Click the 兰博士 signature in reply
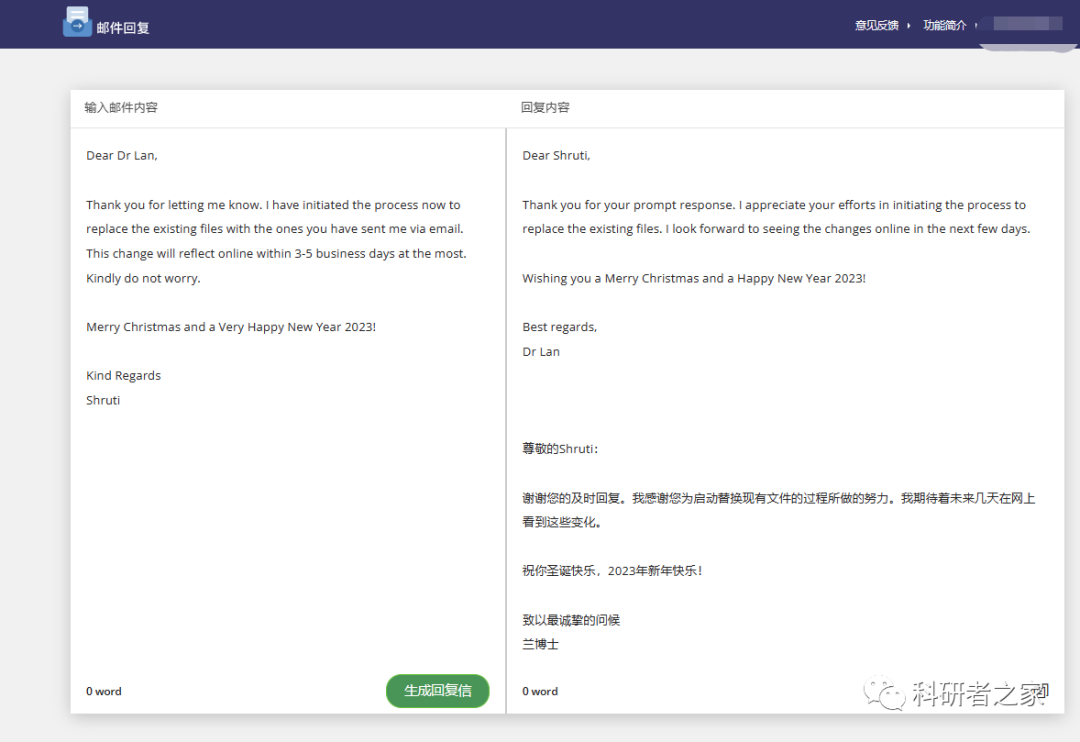 point(540,645)
